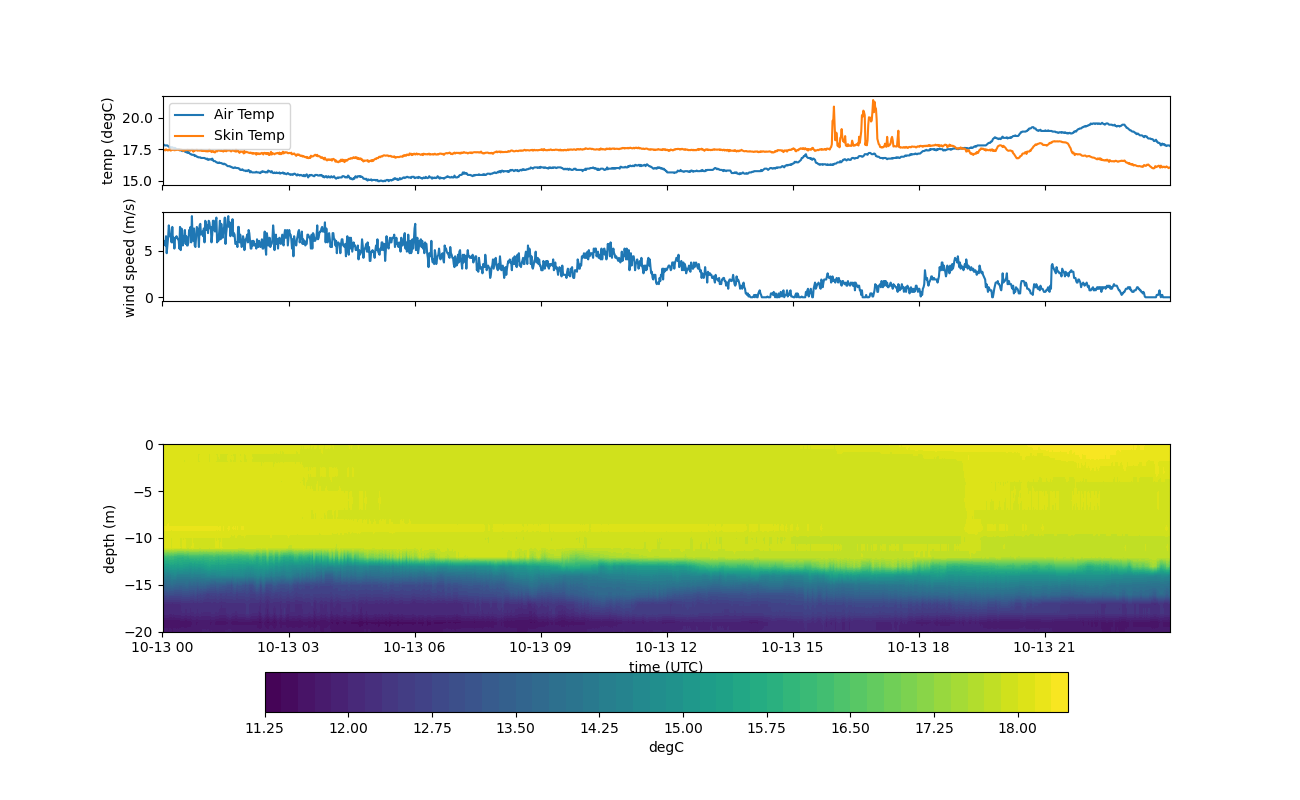The width and height of the screenshot is (1300, 800).
Task: Click the bright yellow end of the colorbar
Action: (1060, 692)
